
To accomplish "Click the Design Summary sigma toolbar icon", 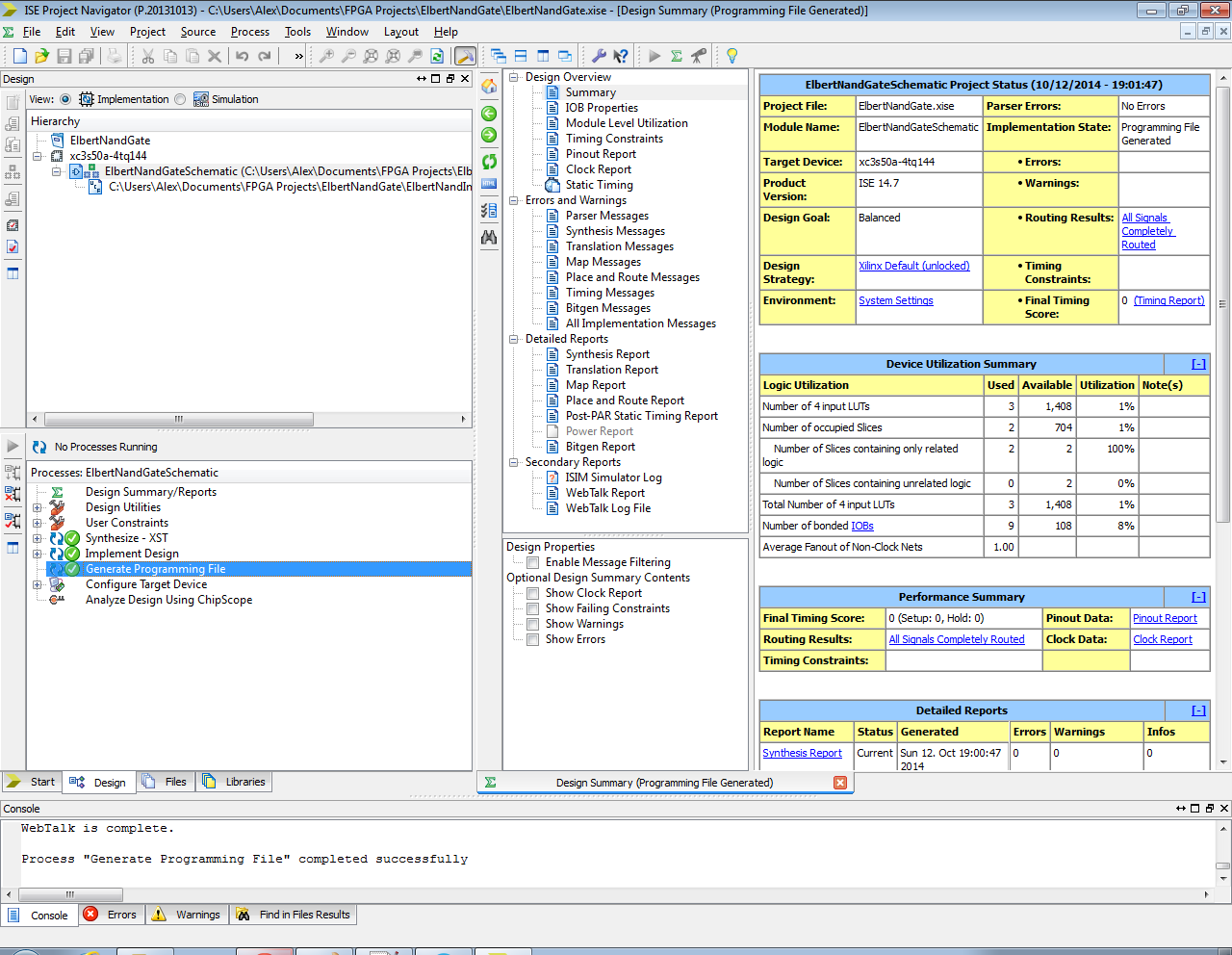I will click(x=677, y=56).
